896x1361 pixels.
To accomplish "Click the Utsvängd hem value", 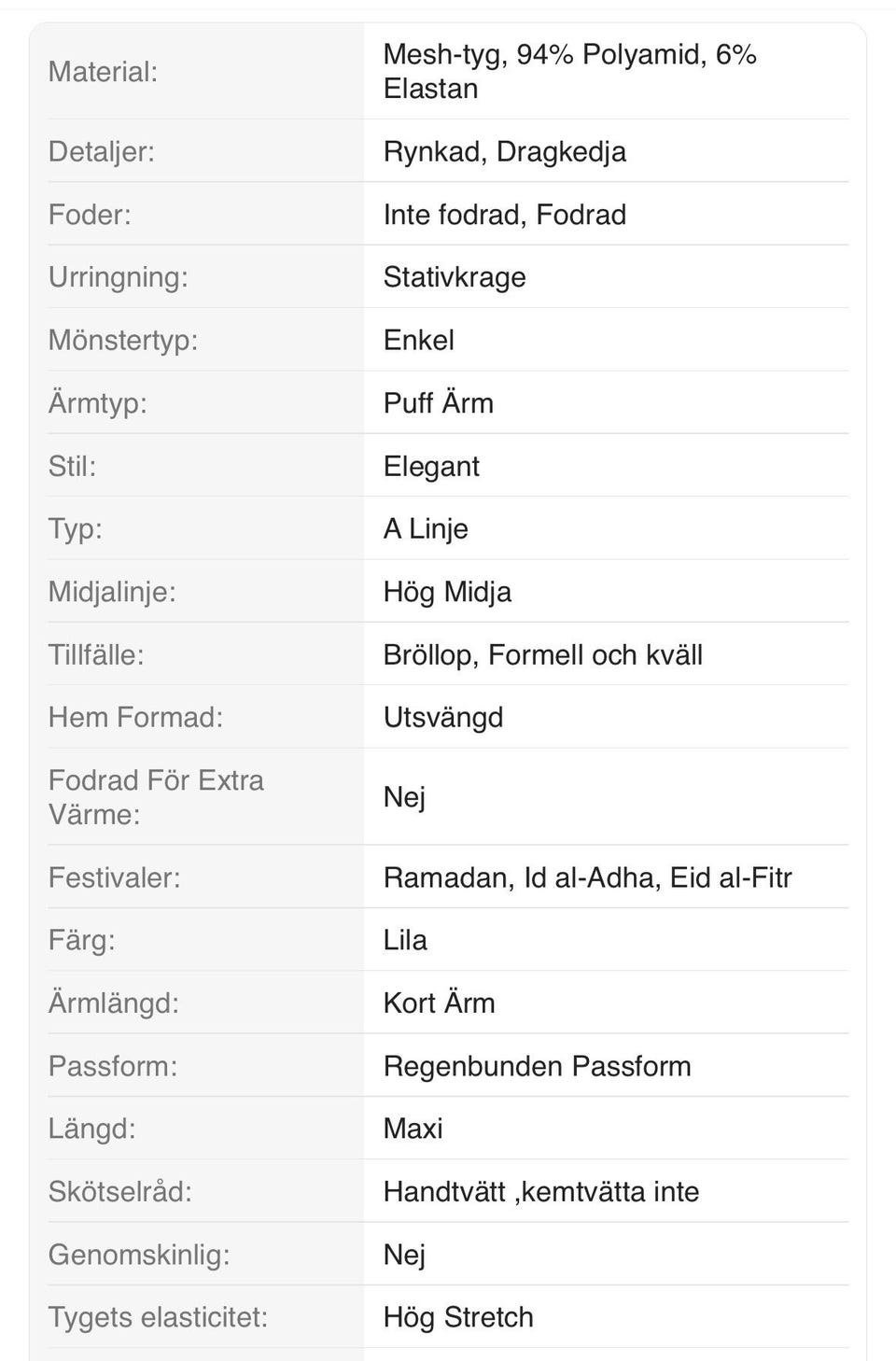I will [x=443, y=718].
